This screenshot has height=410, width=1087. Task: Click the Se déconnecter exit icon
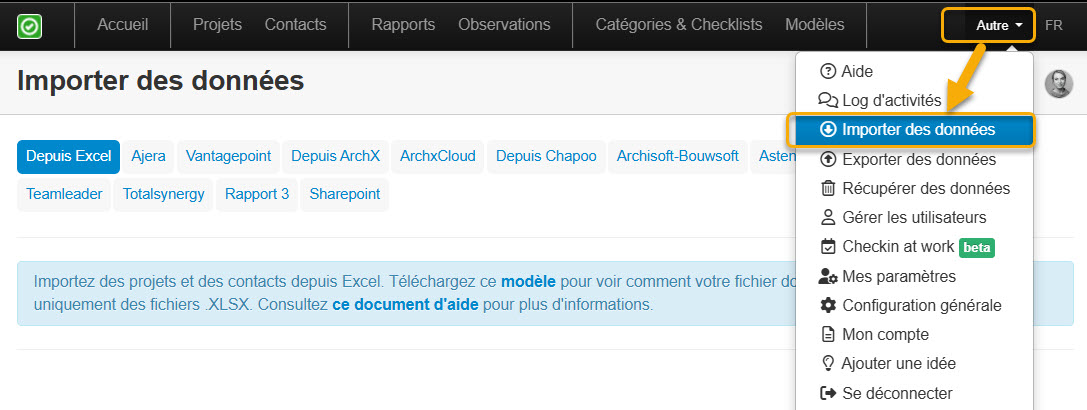click(x=828, y=393)
